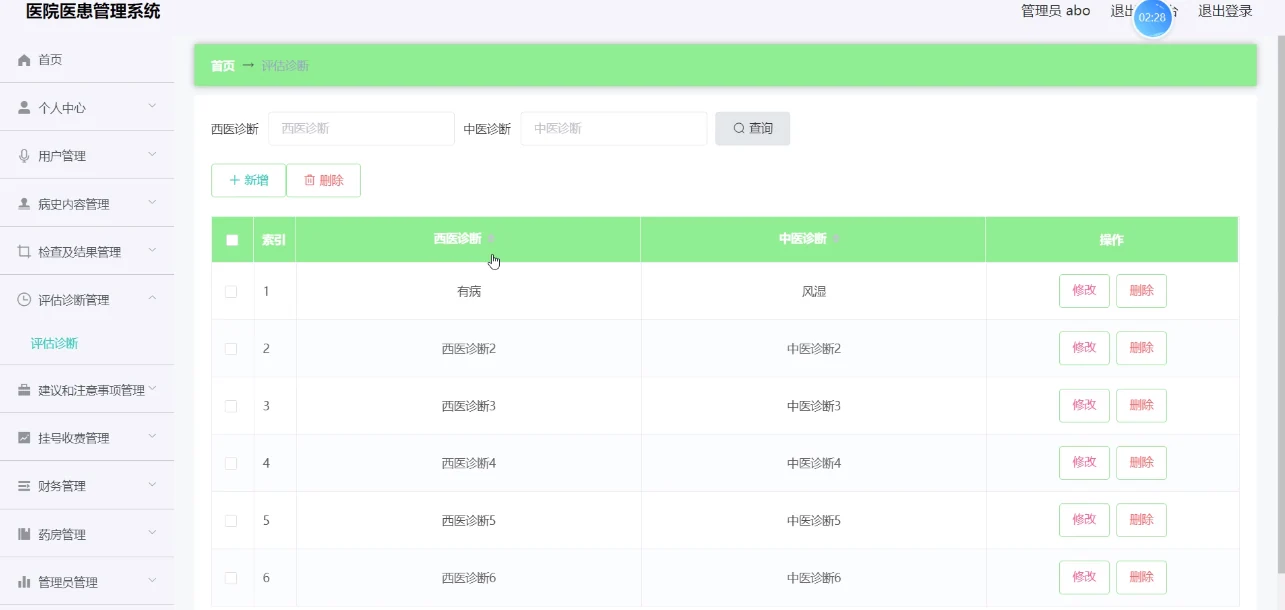Expand the 病史内容管理 menu chevron
Screen dimensions: 1285x610
[152, 202]
